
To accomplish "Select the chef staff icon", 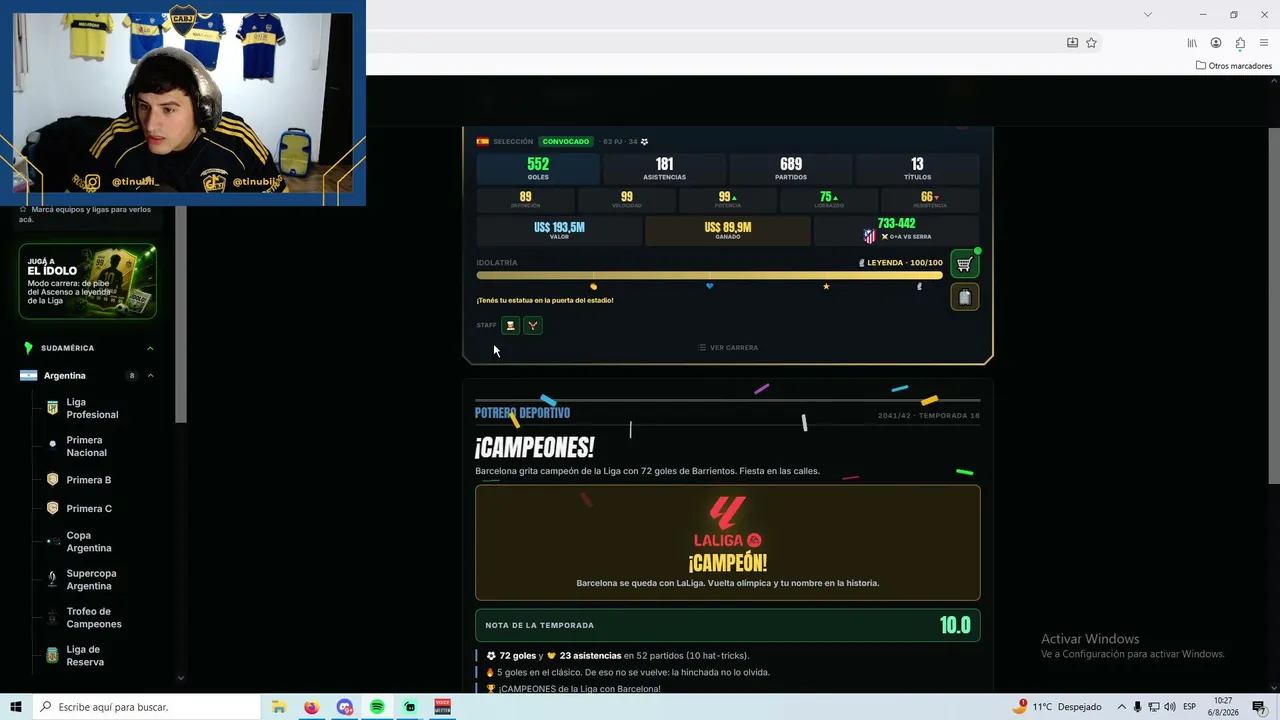I will pyautogui.click(x=510, y=325).
